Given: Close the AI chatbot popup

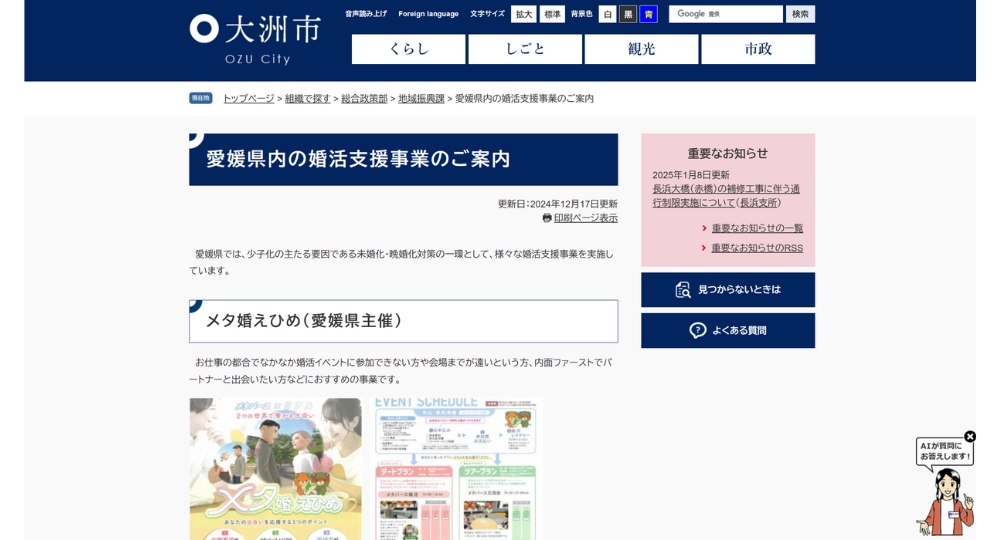Looking at the screenshot, I should [x=969, y=437].
